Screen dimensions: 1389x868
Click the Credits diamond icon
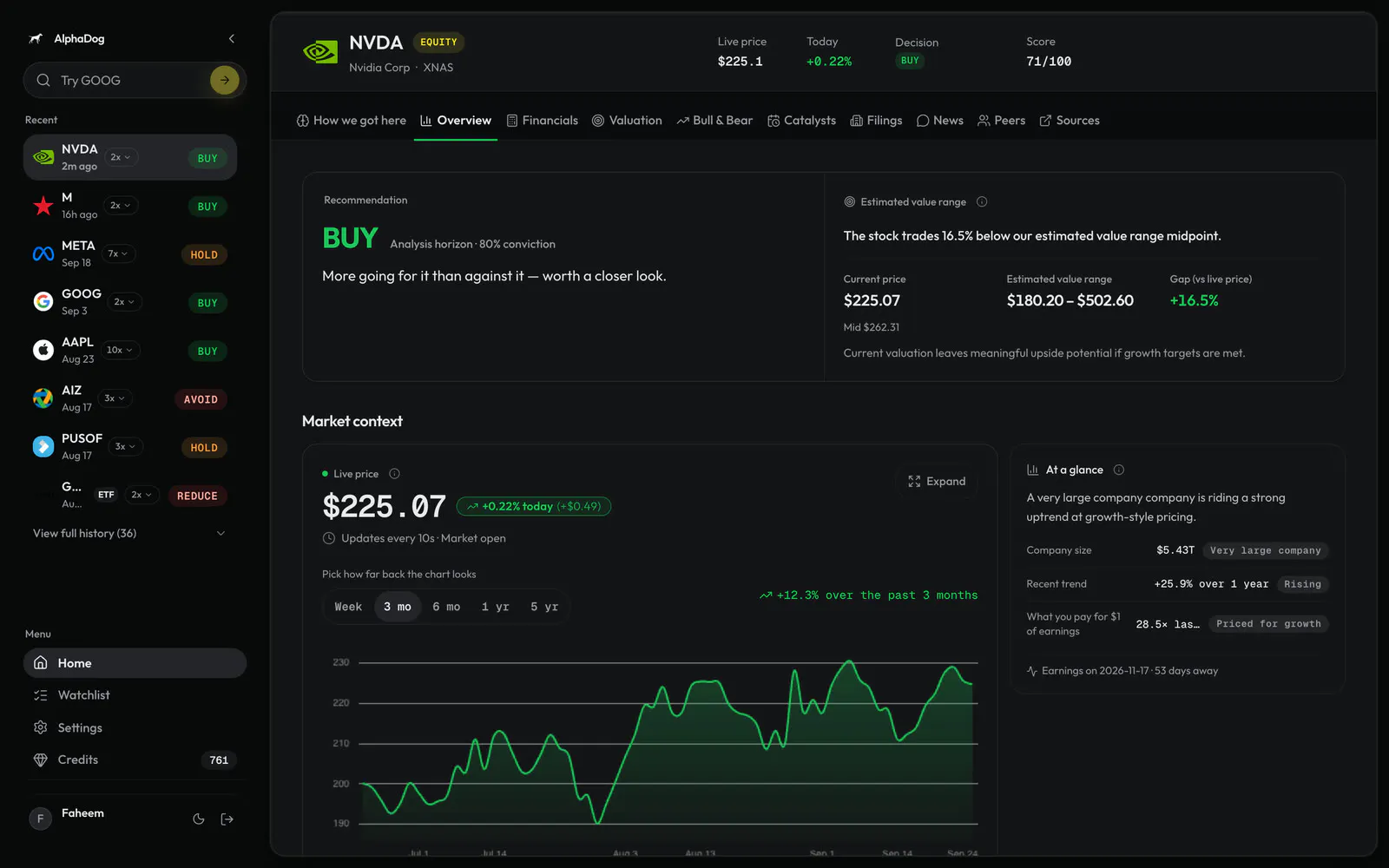(40, 759)
